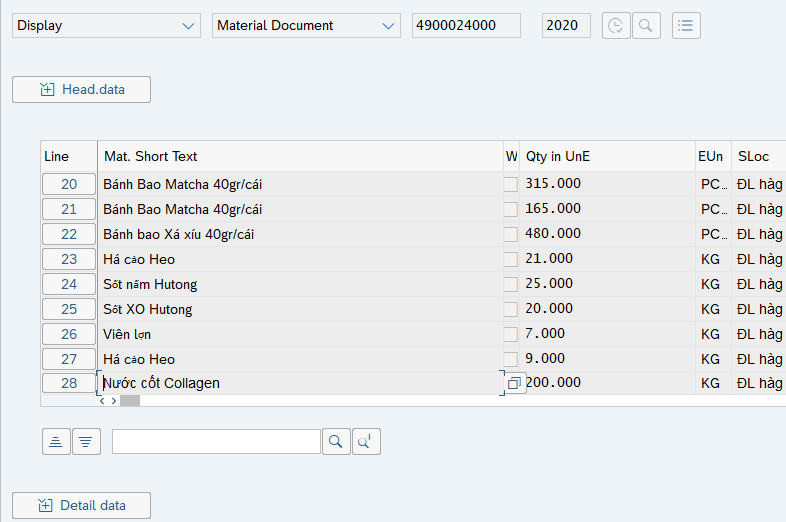Image resolution: width=786 pixels, height=522 pixels.
Task: Click the document number field 4900024000
Action: coord(466,26)
